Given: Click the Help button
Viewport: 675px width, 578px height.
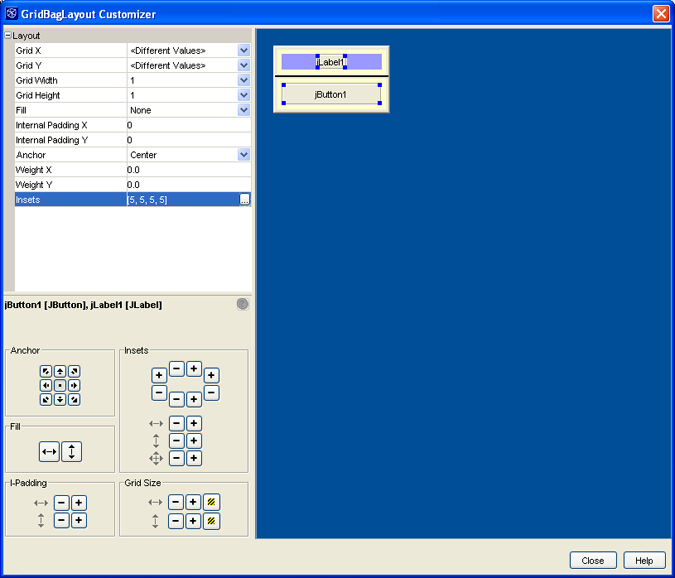Looking at the screenshot, I should click(x=644, y=560).
